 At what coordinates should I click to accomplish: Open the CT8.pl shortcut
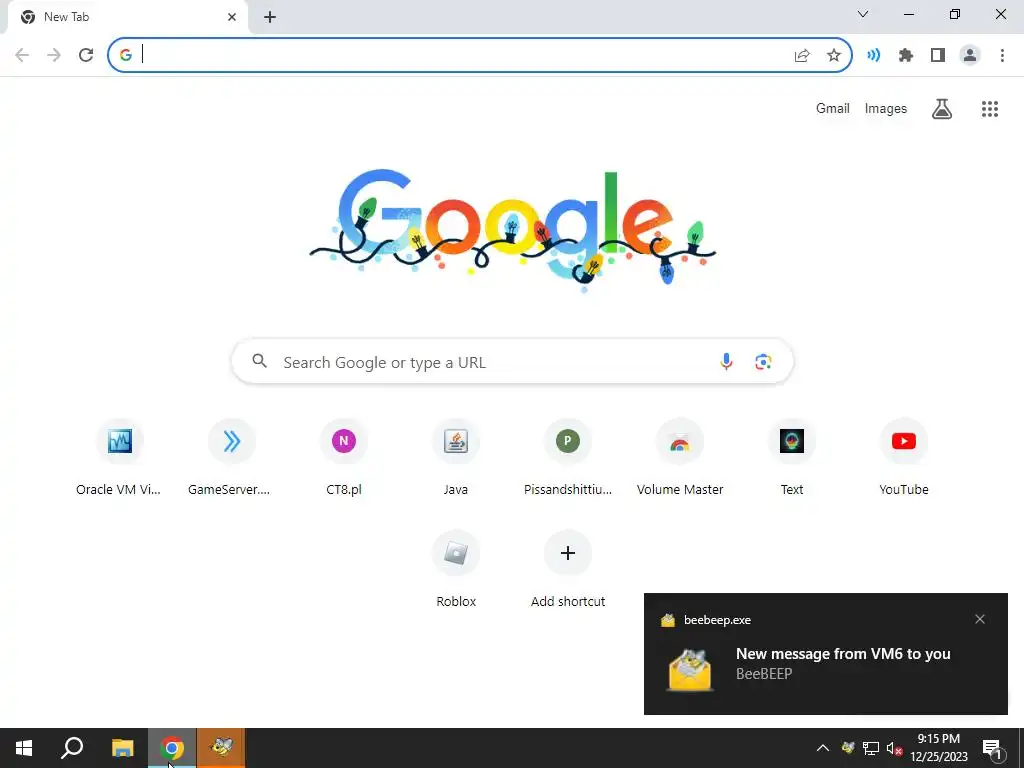(344, 458)
